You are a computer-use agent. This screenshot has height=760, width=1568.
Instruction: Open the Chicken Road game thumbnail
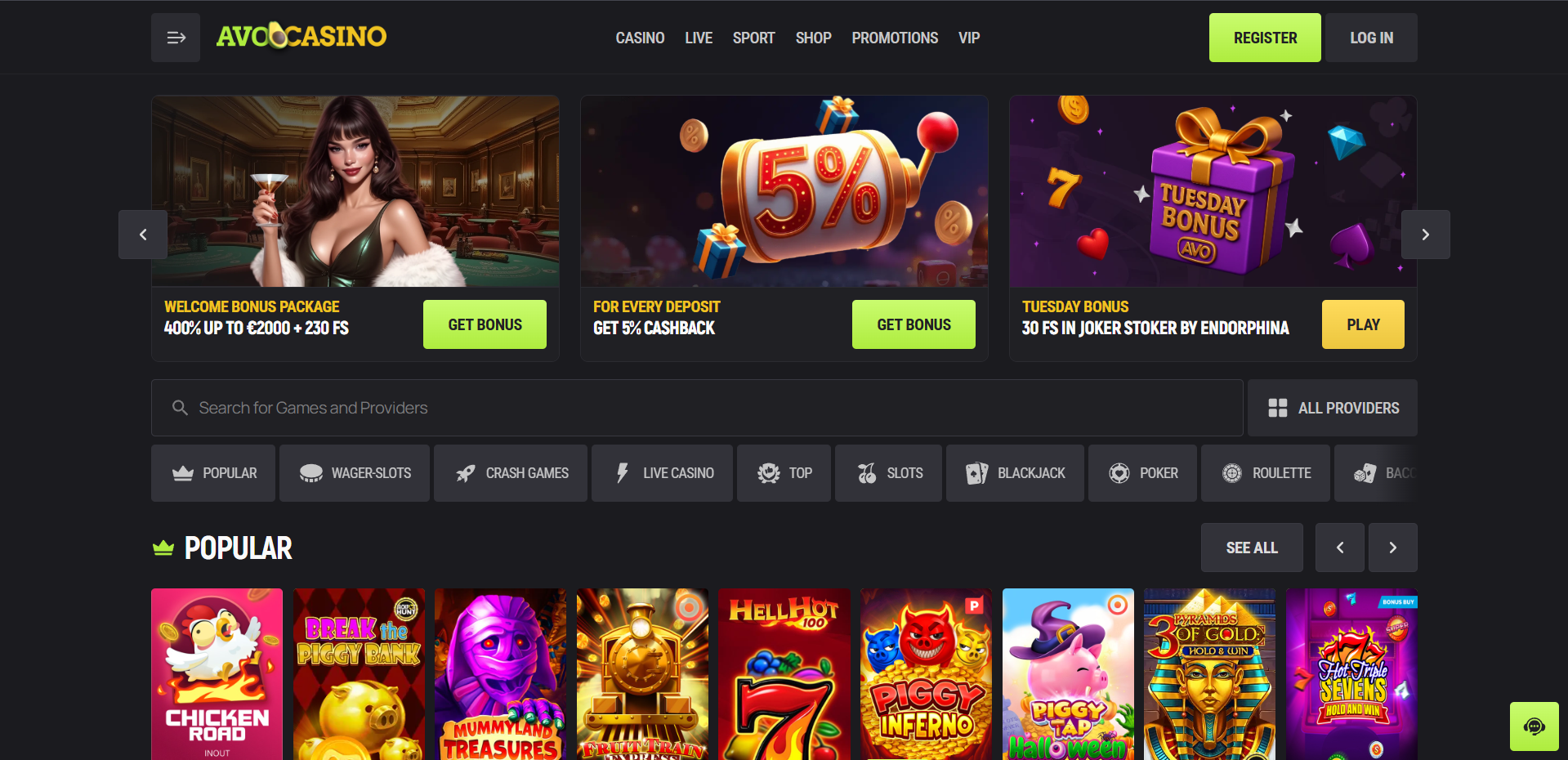point(217,674)
